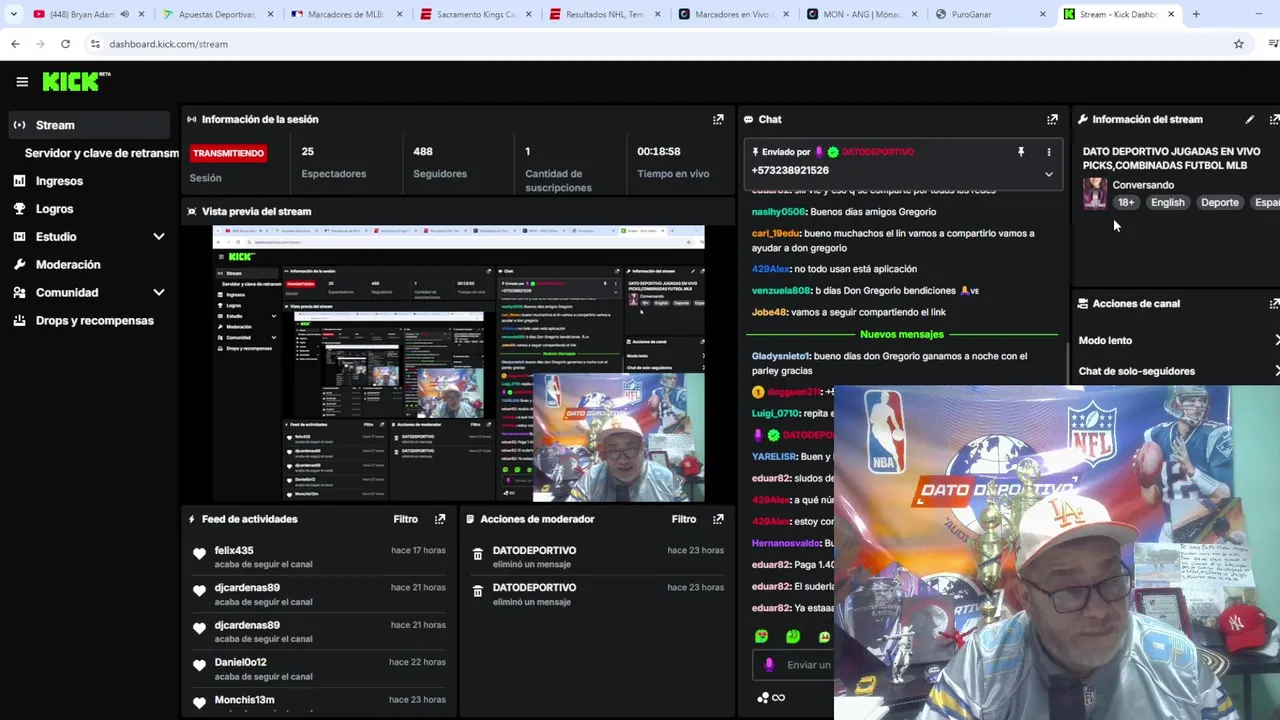Select the second emote above the chat input

793,636
